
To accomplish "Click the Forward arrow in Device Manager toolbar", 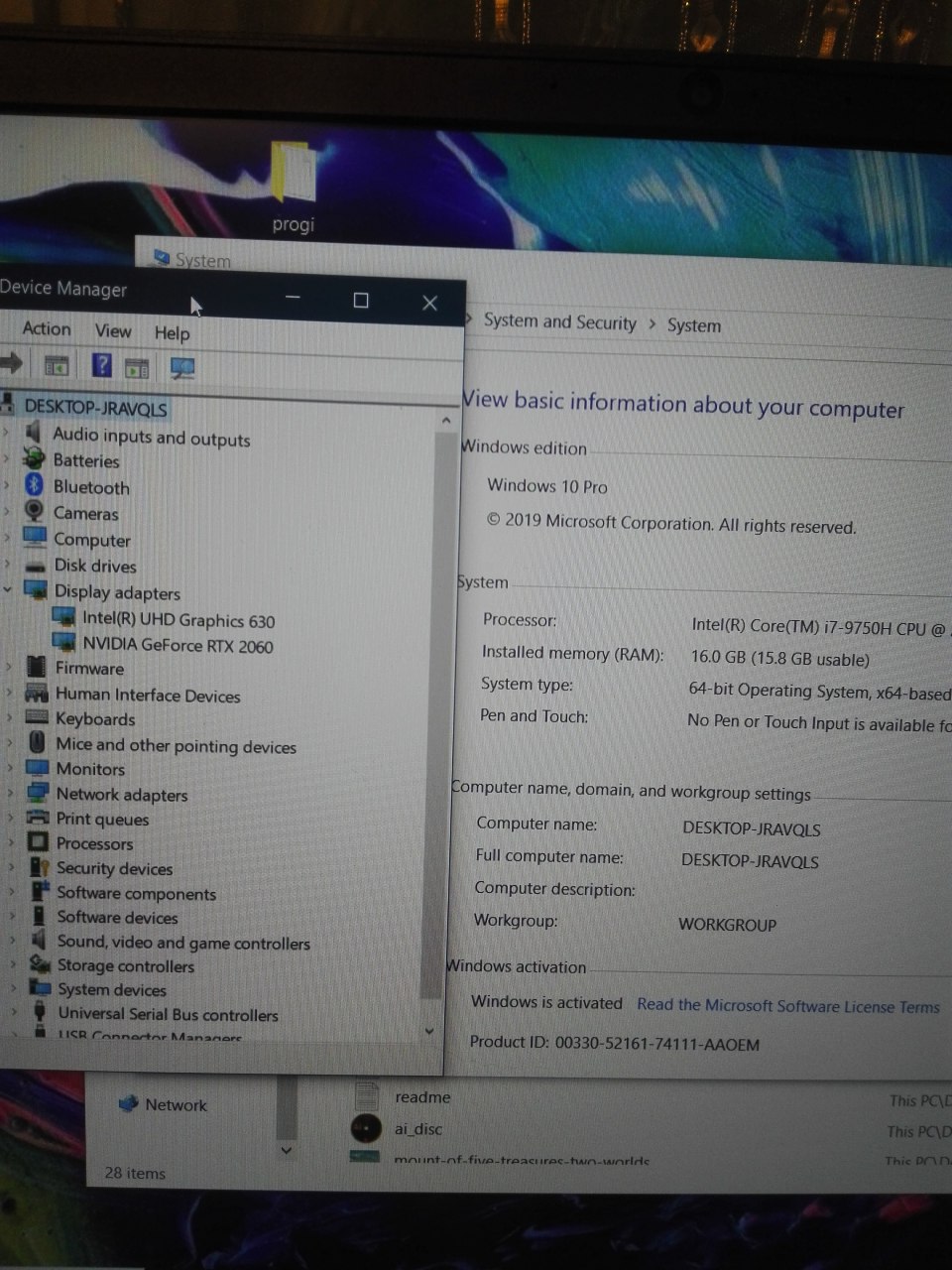I will [x=12, y=363].
